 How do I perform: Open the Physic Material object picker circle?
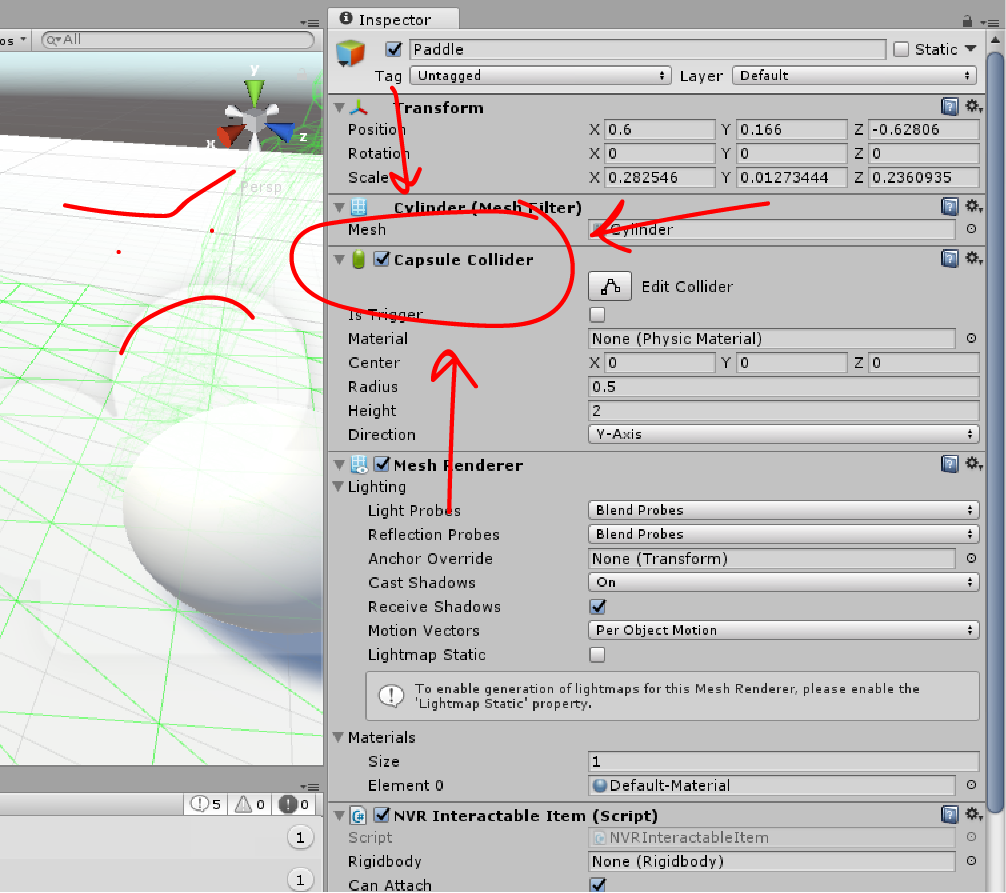(969, 338)
